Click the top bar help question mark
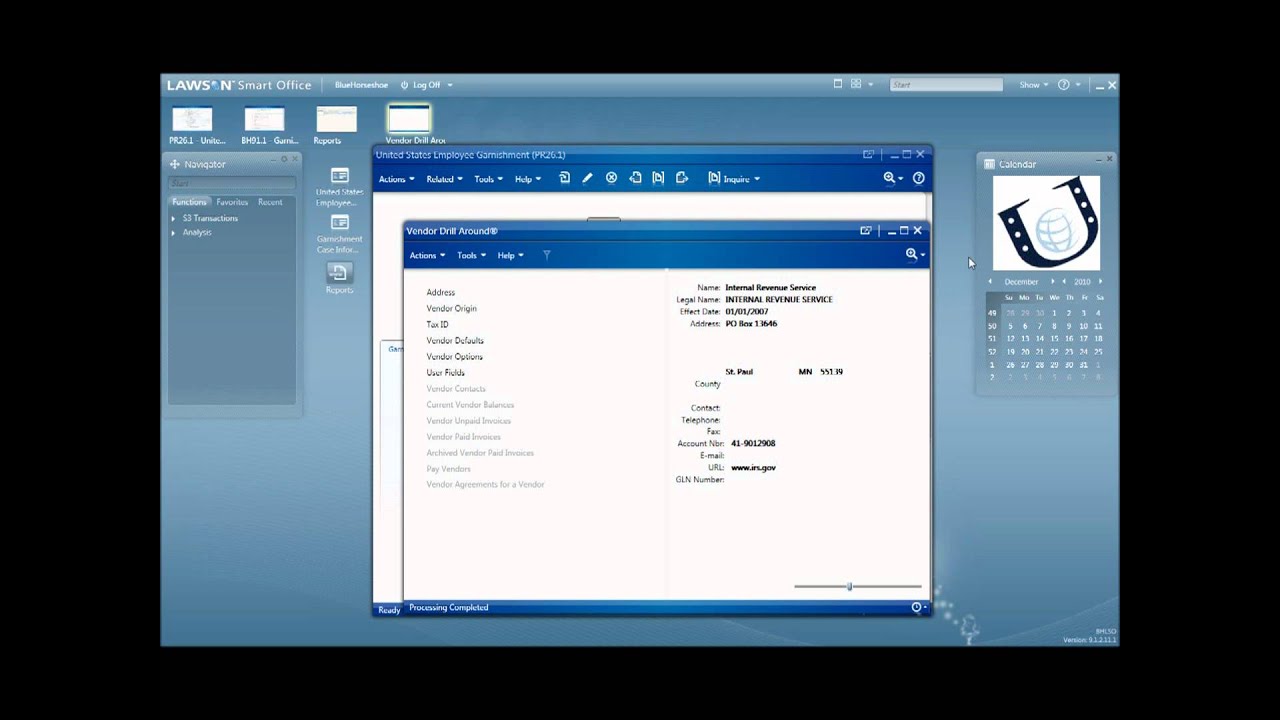 pyautogui.click(x=1063, y=85)
